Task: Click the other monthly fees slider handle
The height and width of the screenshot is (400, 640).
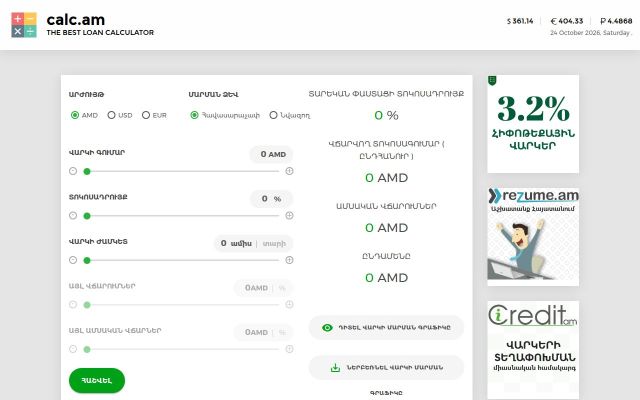Action: [x=87, y=349]
